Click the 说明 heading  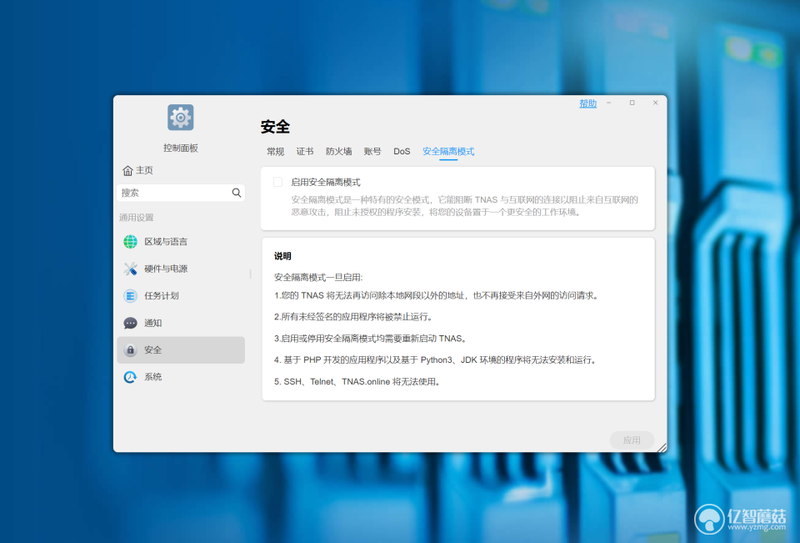pos(283,256)
